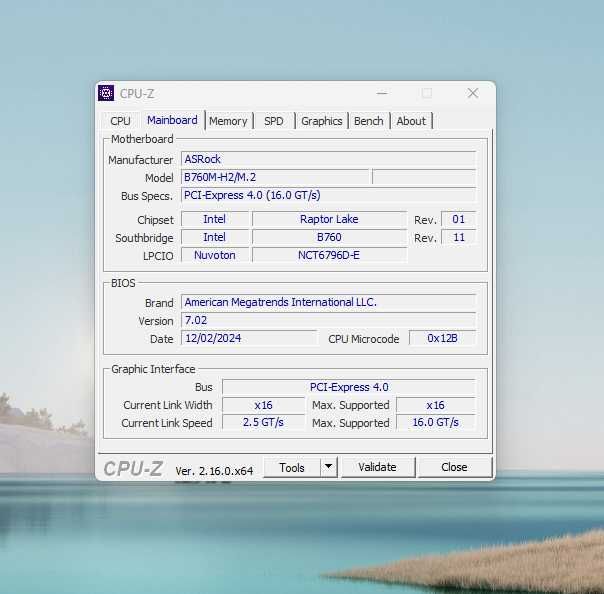Click the Model field B760M-H2/M.2
604x594 pixels.
[275, 177]
